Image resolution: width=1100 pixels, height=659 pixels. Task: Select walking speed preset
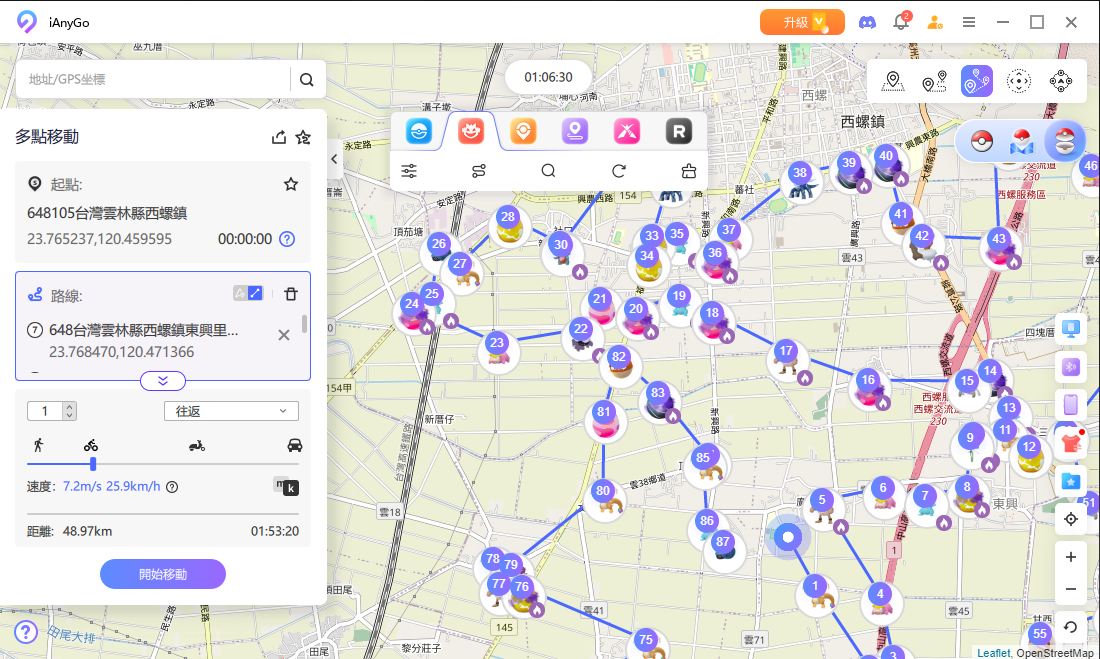tap(39, 445)
